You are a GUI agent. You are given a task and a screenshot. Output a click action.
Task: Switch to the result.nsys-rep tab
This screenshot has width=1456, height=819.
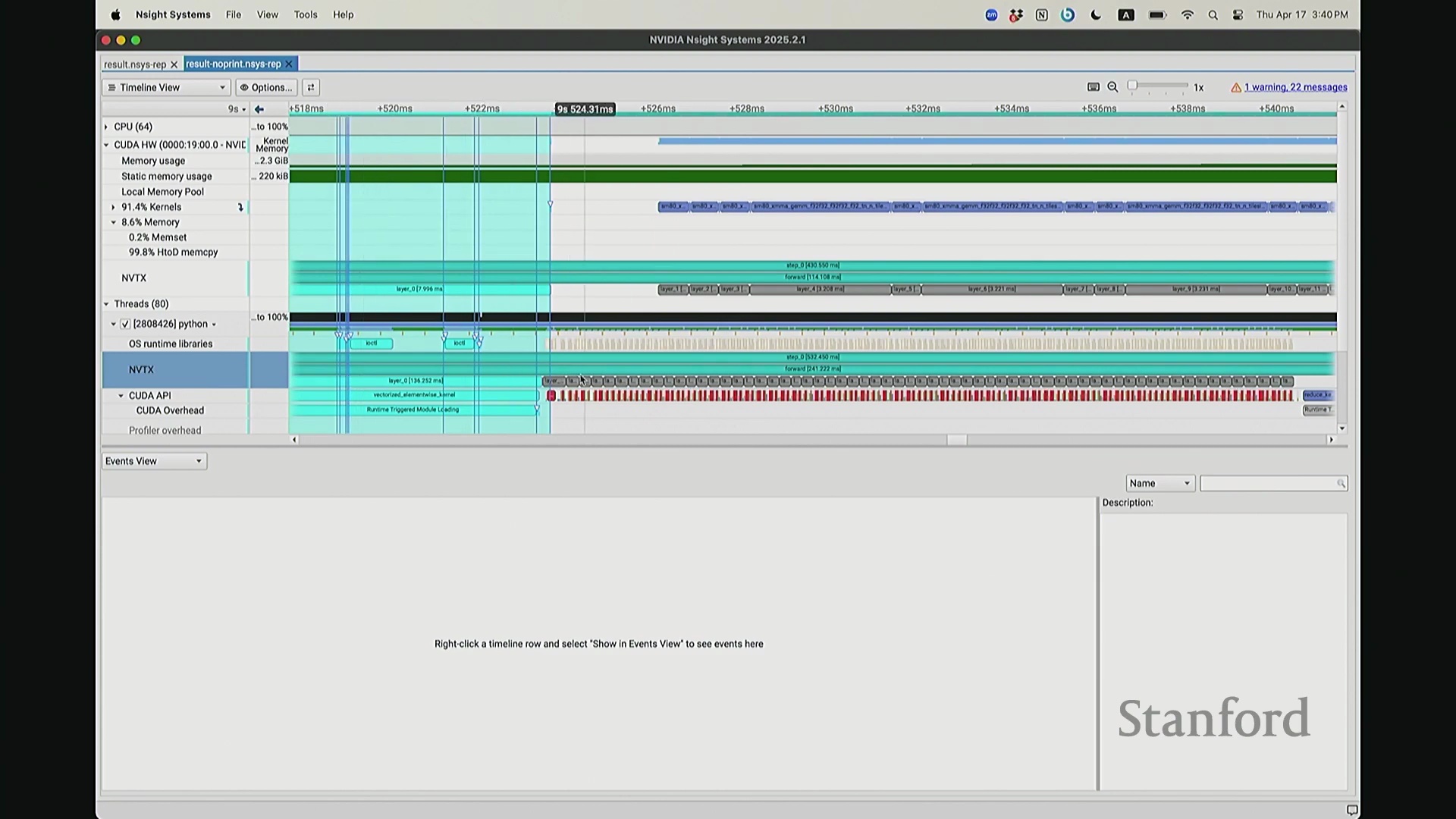[x=135, y=64]
